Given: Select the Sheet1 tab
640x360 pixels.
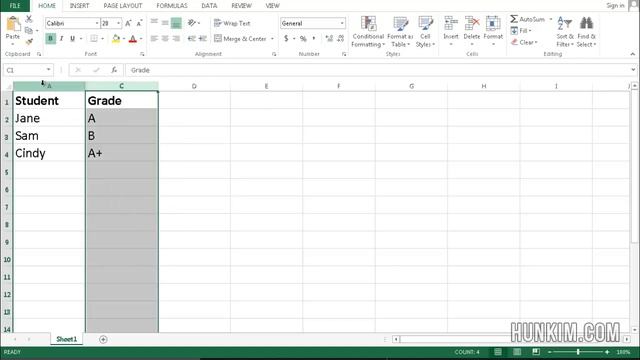Looking at the screenshot, I should [67, 339].
